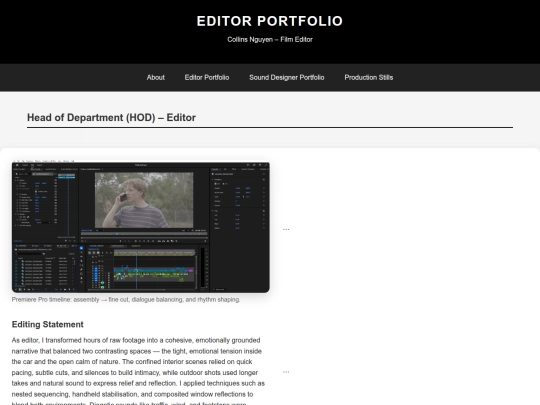Navigate to Production Stills page
Image resolution: width=540 pixels, height=405 pixels.
point(368,77)
